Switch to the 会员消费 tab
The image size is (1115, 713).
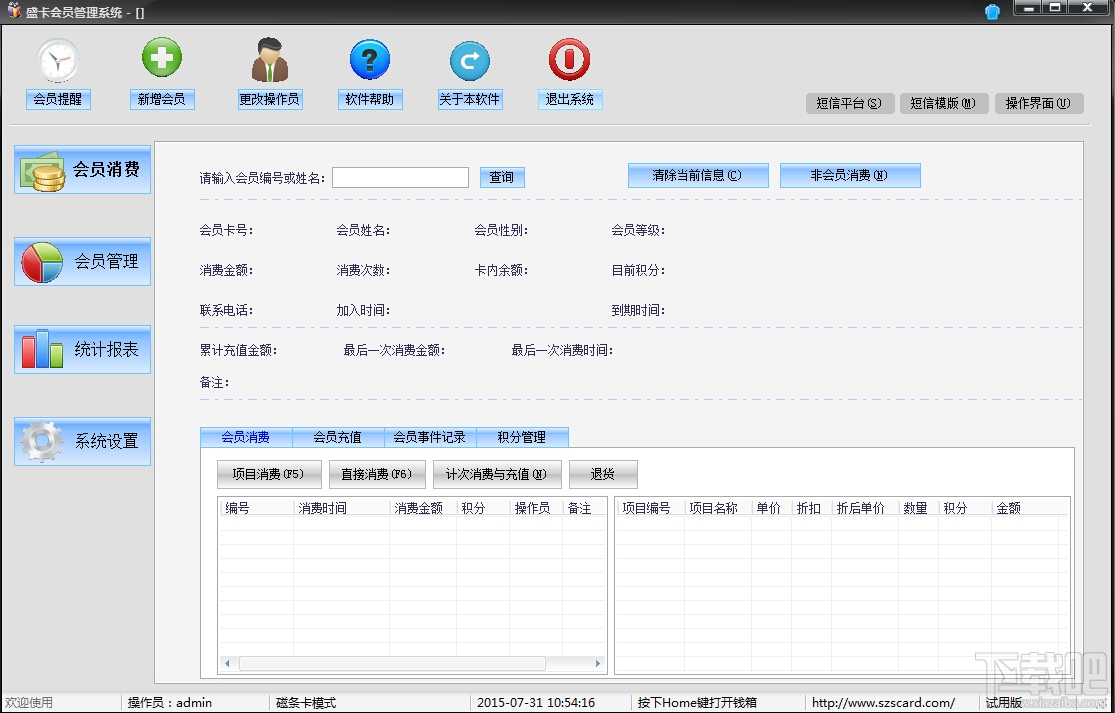246,437
